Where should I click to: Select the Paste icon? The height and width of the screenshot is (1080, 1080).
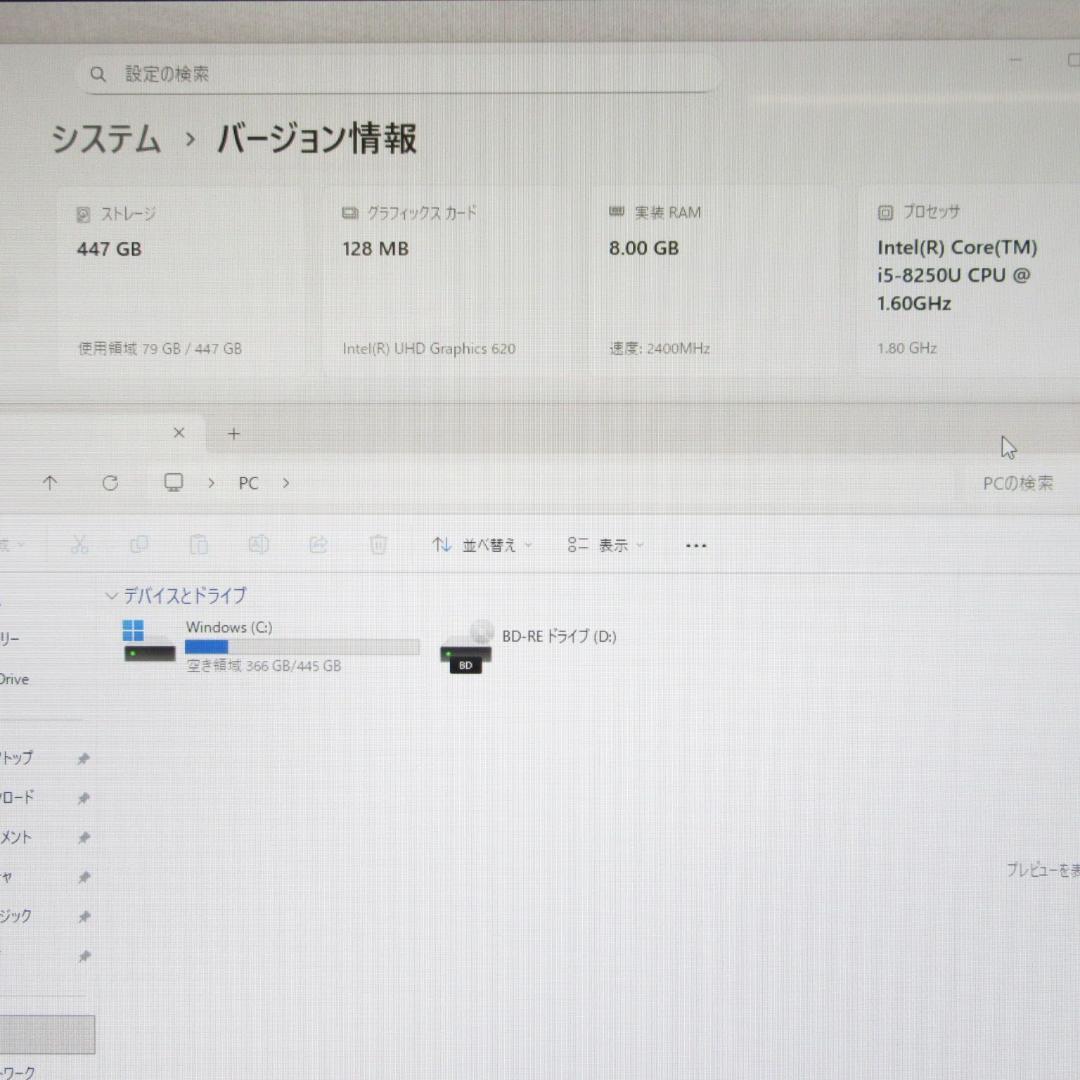199,544
